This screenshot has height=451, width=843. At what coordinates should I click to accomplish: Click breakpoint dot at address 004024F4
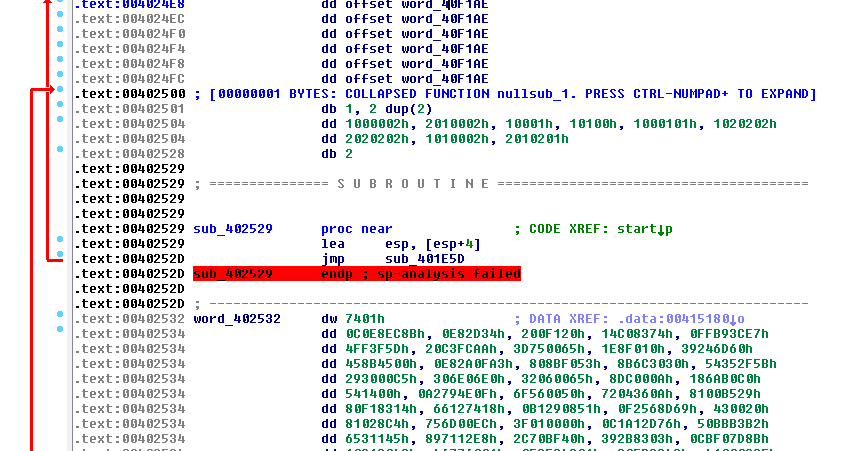(x=61, y=48)
